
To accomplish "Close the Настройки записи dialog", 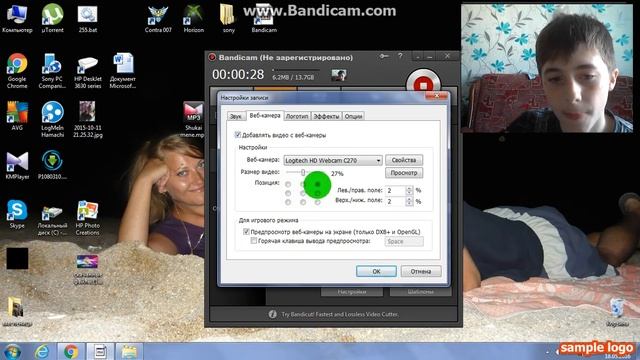I will (436, 96).
